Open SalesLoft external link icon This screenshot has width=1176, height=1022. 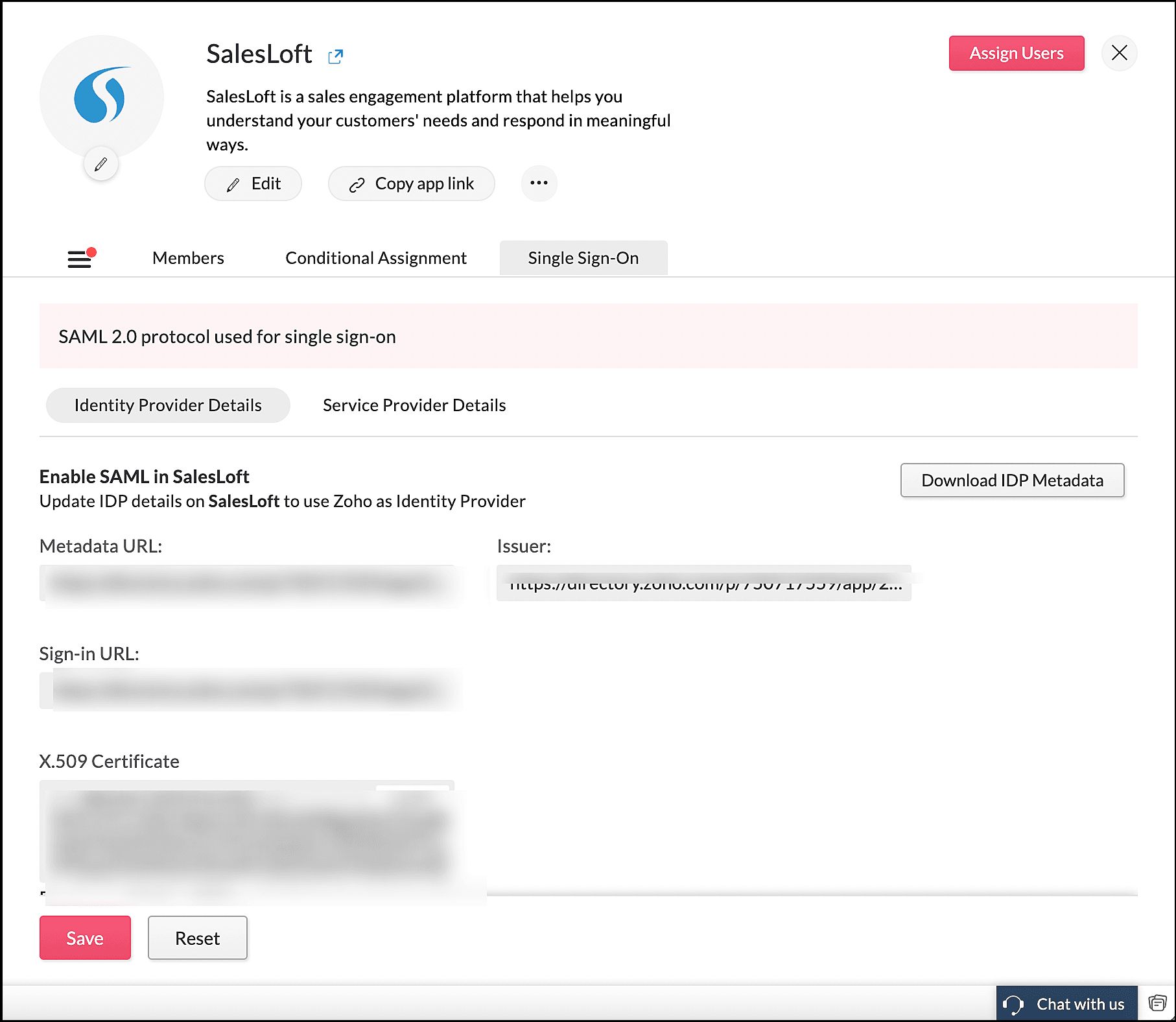[x=335, y=56]
